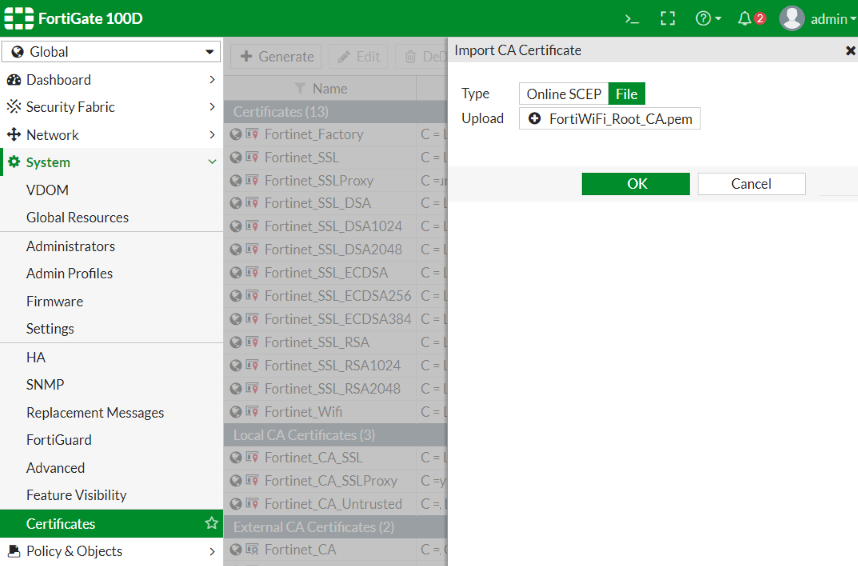
Task: Open the admin user menu
Action: (818, 19)
